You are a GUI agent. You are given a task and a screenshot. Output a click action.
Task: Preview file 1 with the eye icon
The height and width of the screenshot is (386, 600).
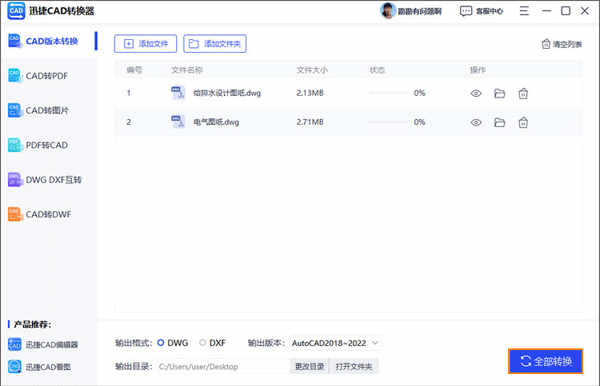476,93
